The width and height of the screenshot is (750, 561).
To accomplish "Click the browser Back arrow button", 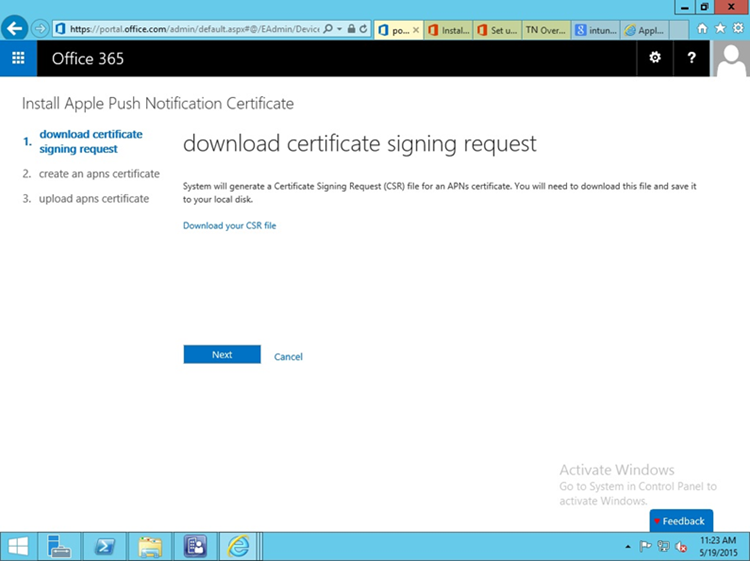I will click(14, 29).
